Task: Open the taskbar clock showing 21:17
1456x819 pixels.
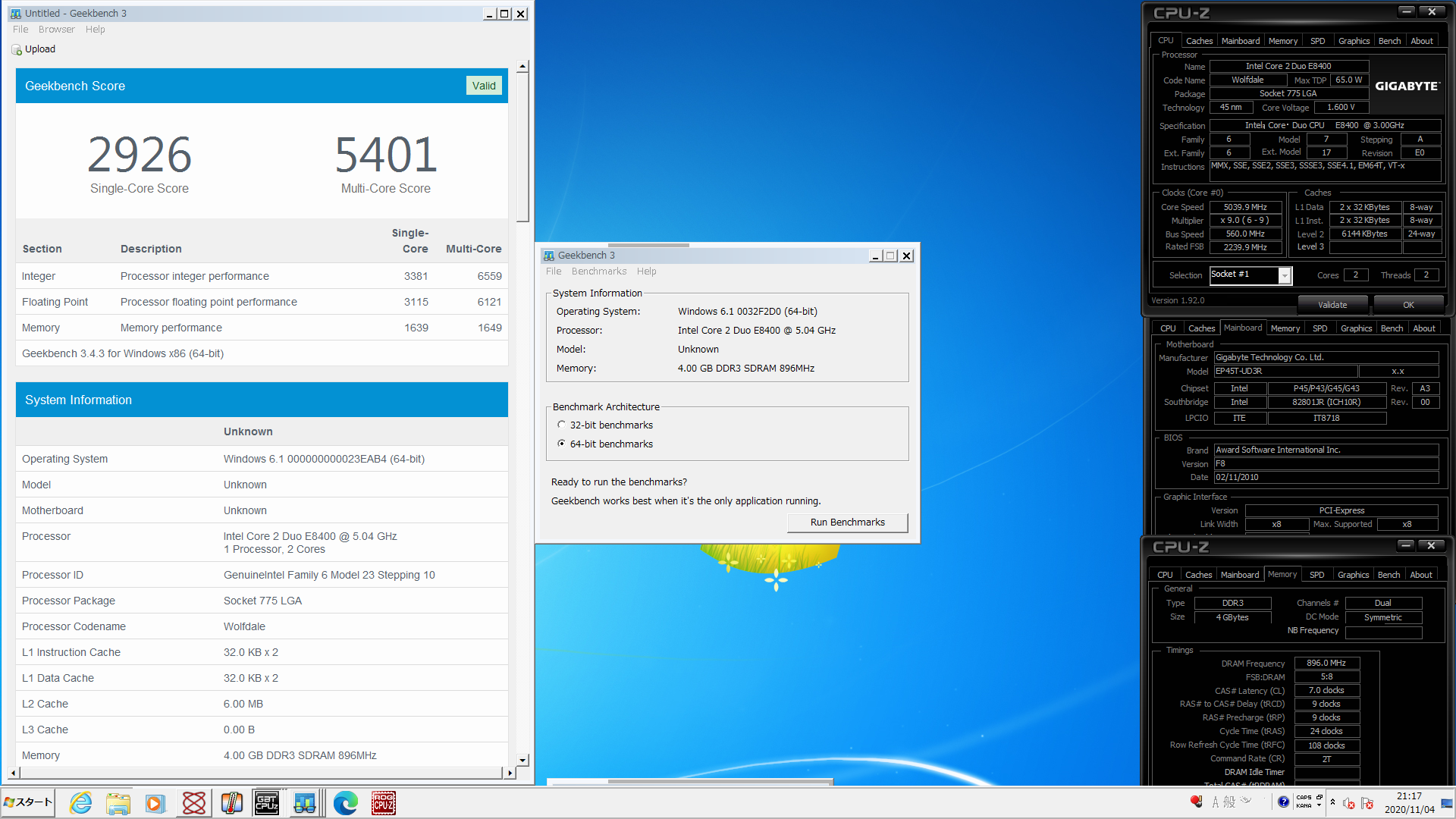Action: [1409, 803]
